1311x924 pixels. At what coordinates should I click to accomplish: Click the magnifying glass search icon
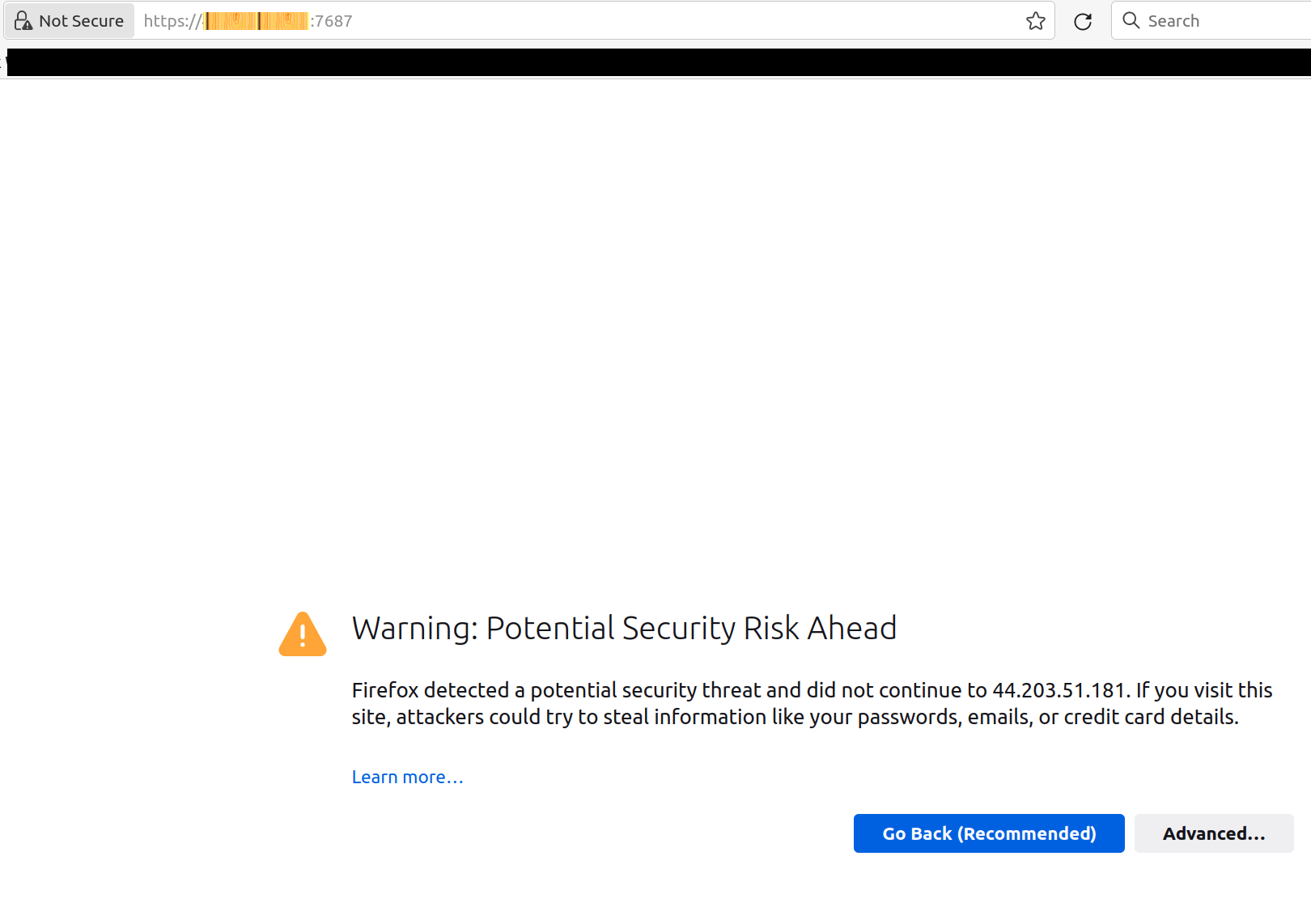(1131, 20)
